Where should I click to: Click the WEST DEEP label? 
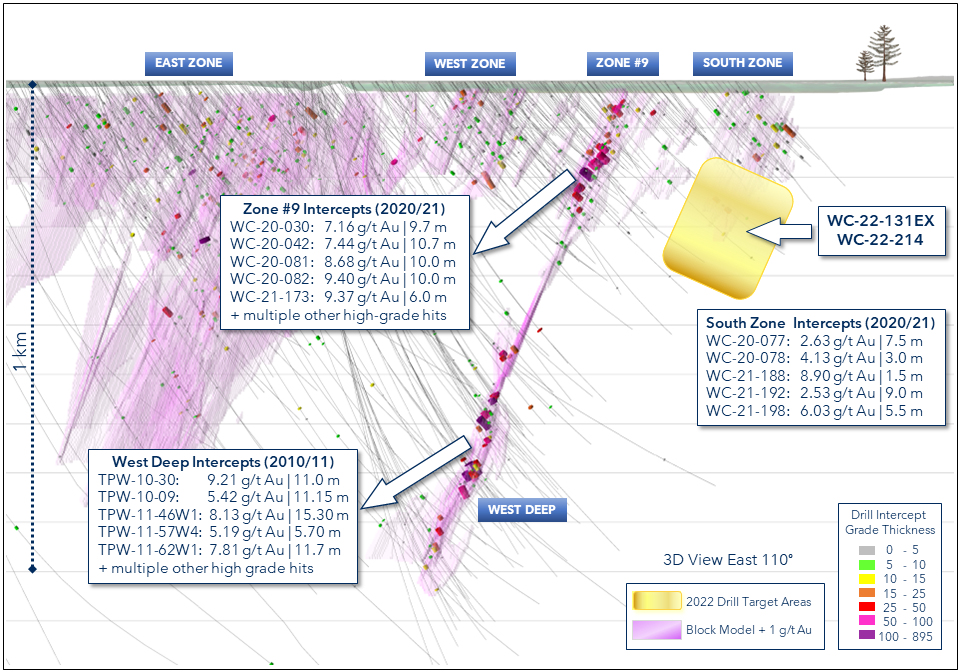(x=521, y=510)
